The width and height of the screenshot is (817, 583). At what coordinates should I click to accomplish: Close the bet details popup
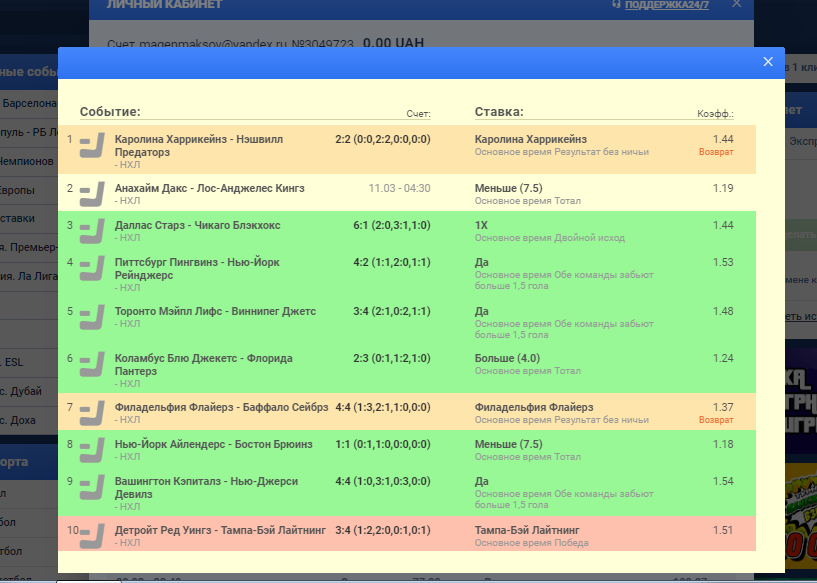(768, 61)
